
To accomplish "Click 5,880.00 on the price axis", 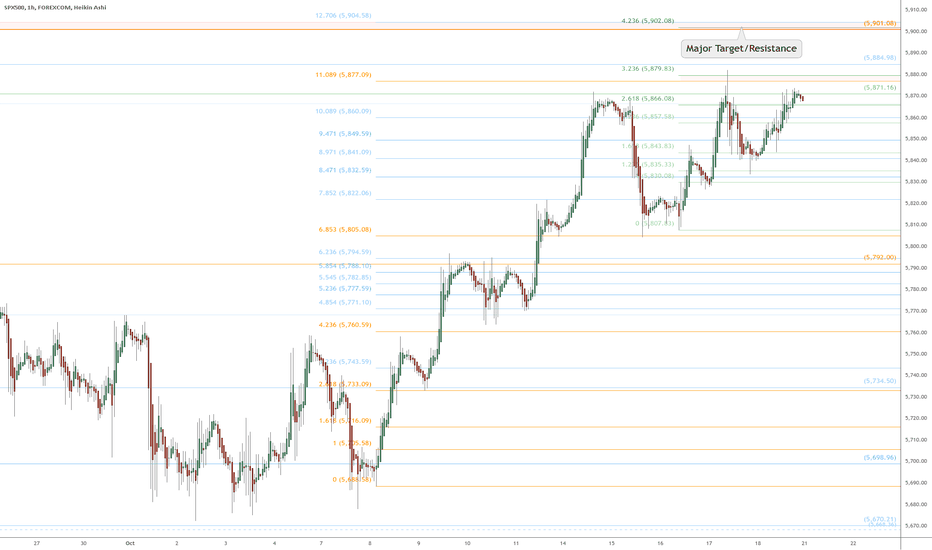I will (916, 74).
